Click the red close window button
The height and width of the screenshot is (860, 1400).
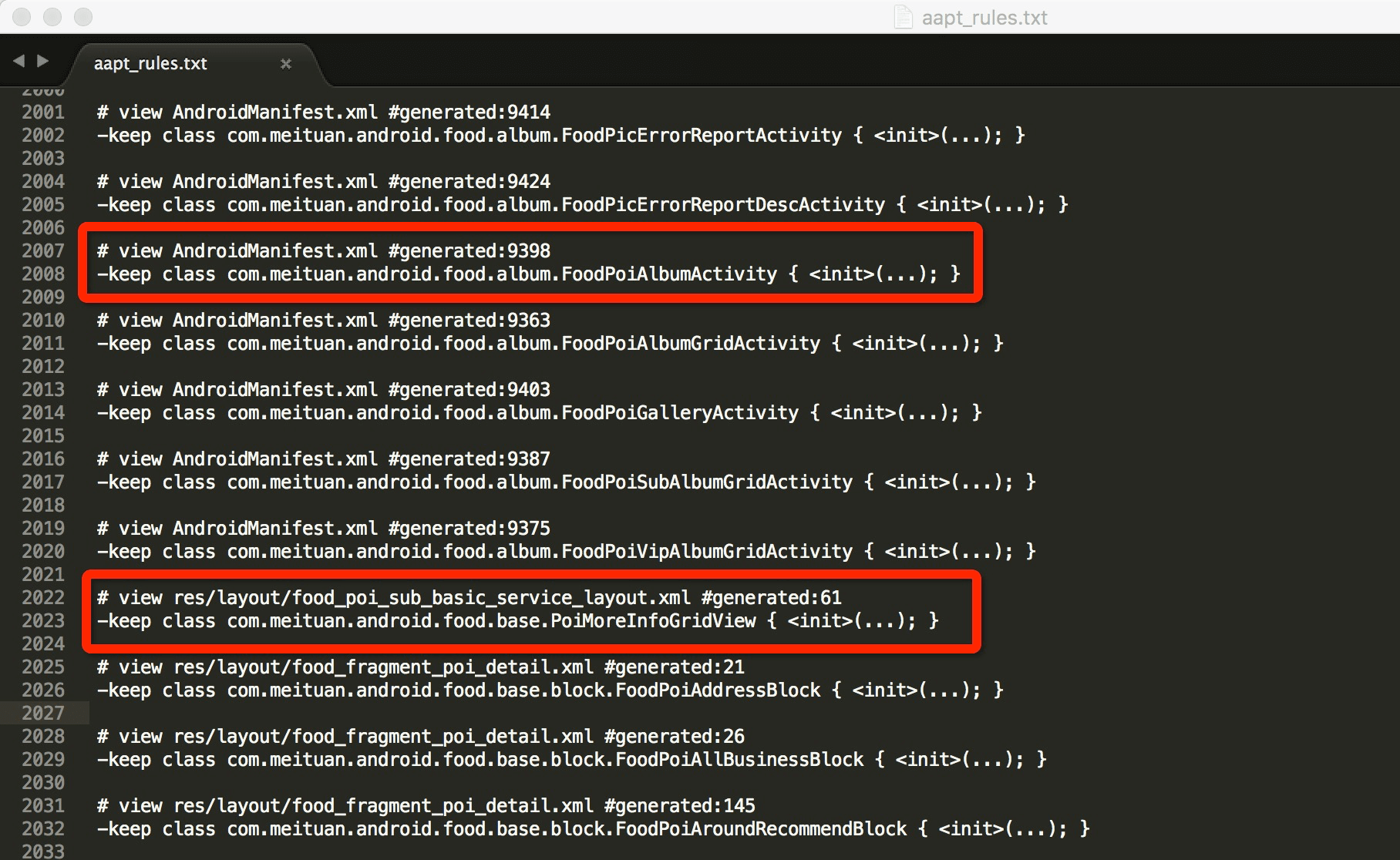[22, 17]
